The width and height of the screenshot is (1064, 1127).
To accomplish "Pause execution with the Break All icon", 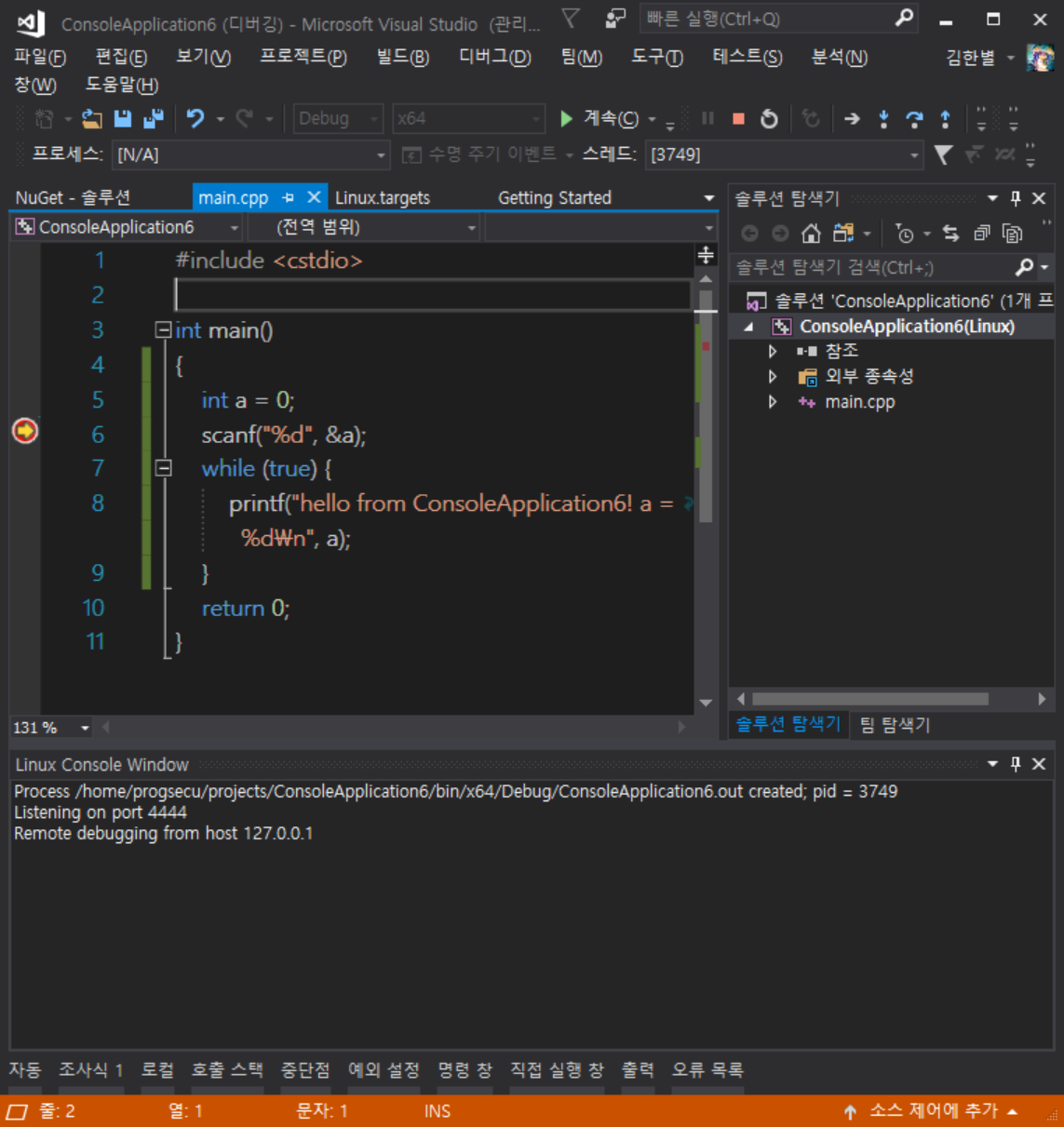I will [x=707, y=118].
